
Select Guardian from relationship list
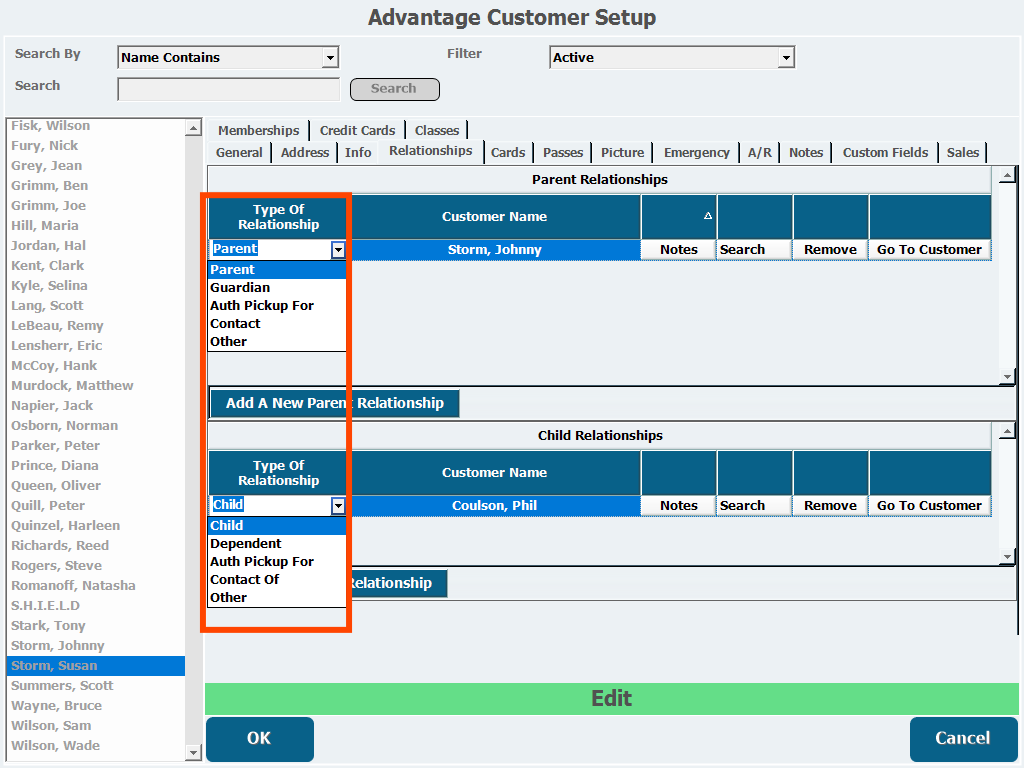[x=240, y=288]
